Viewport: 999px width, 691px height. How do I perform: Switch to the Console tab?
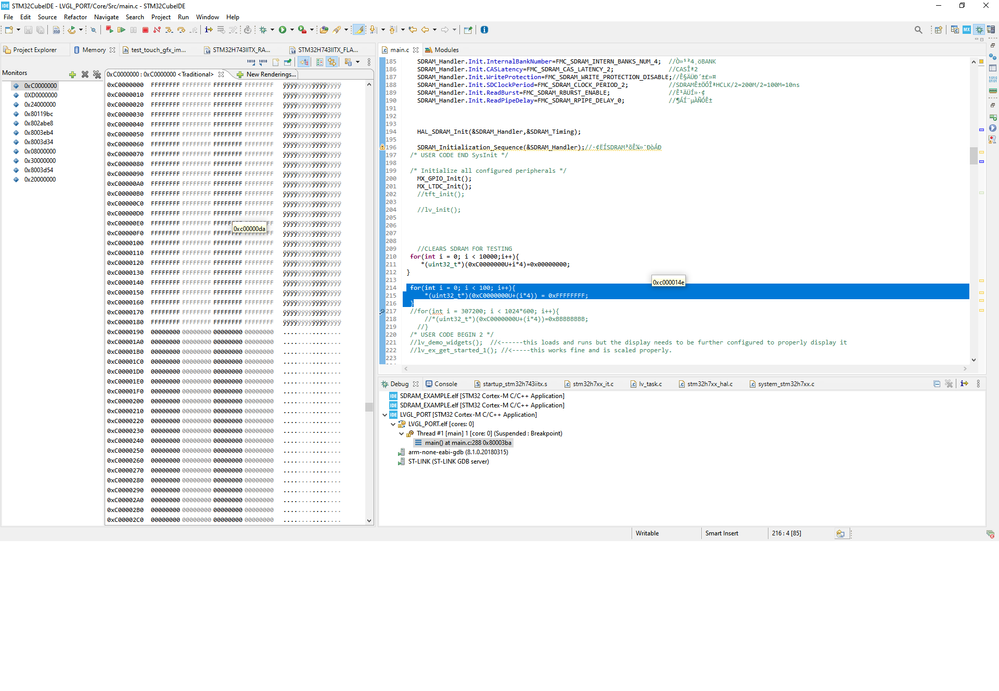[x=441, y=384]
